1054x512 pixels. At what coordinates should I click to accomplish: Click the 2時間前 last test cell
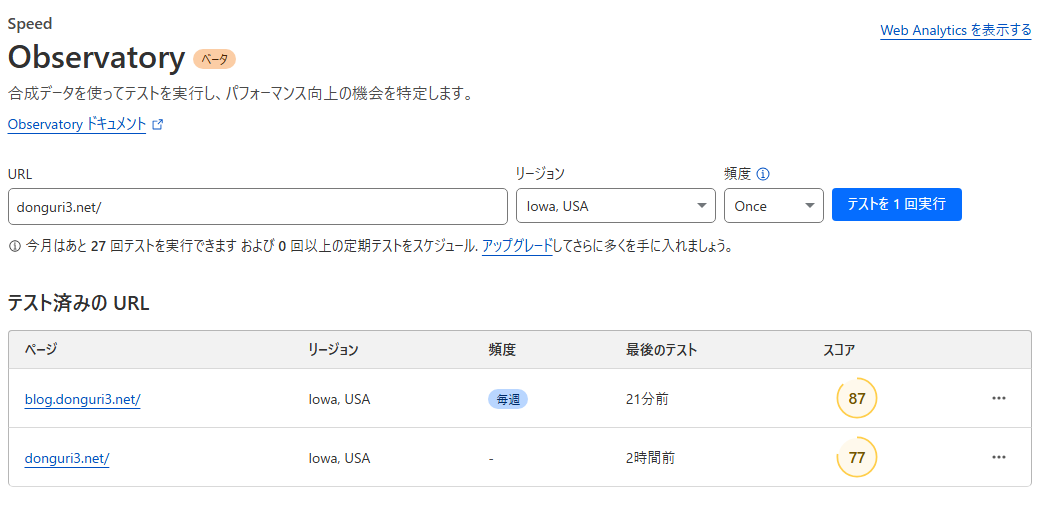[x=650, y=458]
